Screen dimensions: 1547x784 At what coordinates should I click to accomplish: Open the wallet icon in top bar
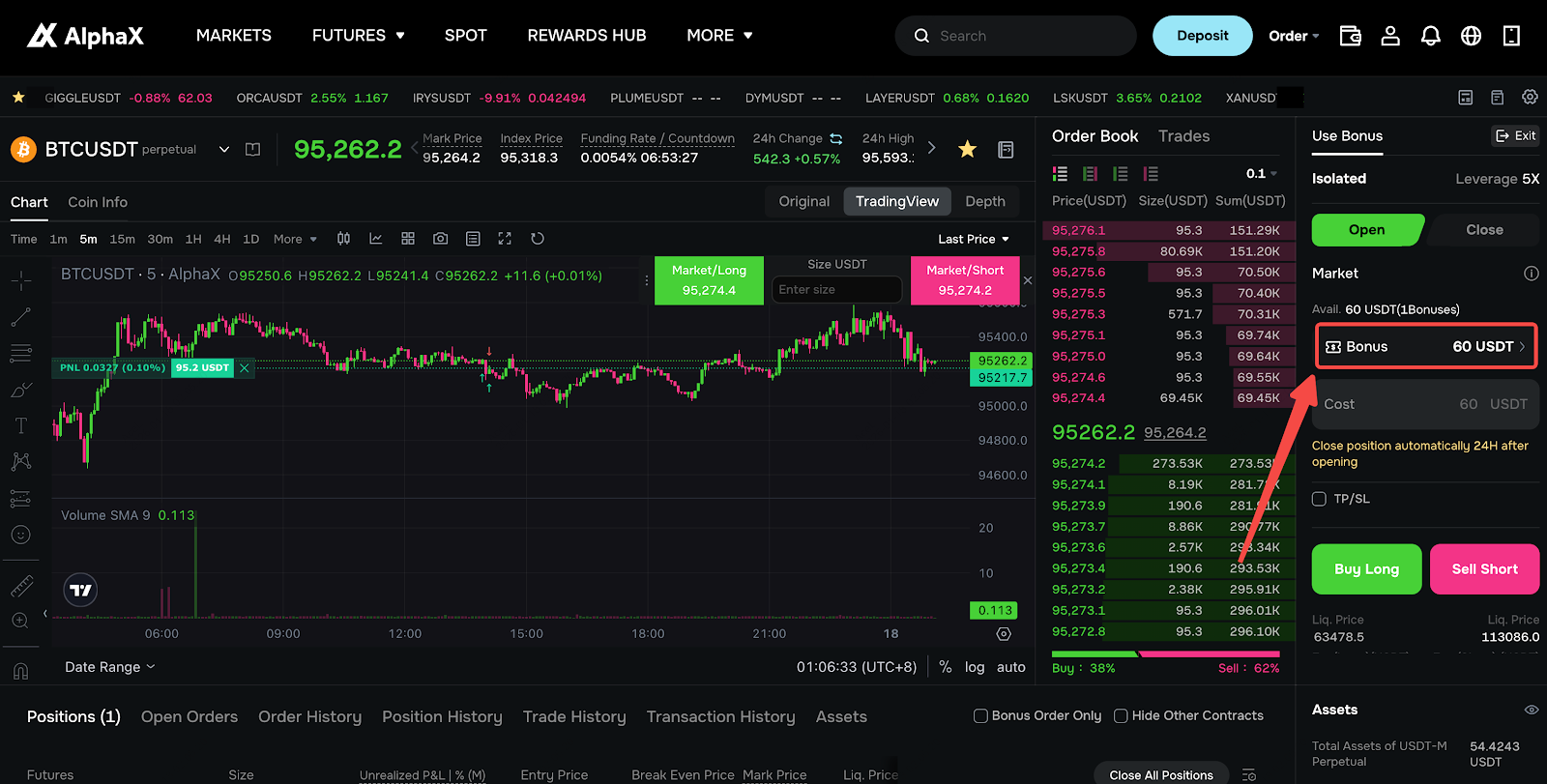point(1350,36)
